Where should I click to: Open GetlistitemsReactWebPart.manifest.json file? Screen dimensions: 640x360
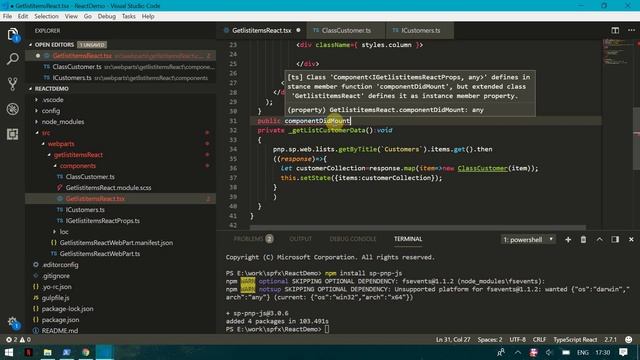[x=116, y=243]
